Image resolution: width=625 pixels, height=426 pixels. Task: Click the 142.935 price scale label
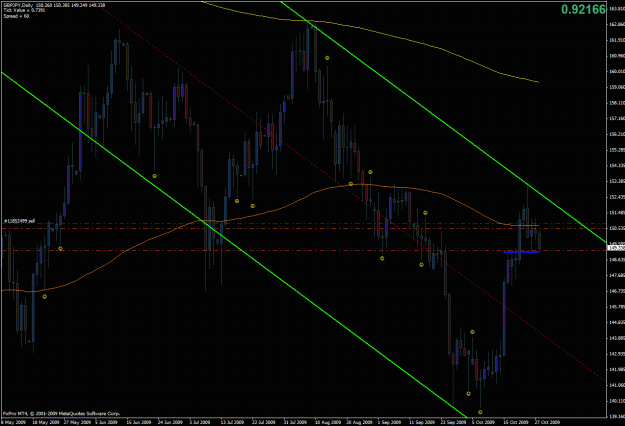[616, 354]
